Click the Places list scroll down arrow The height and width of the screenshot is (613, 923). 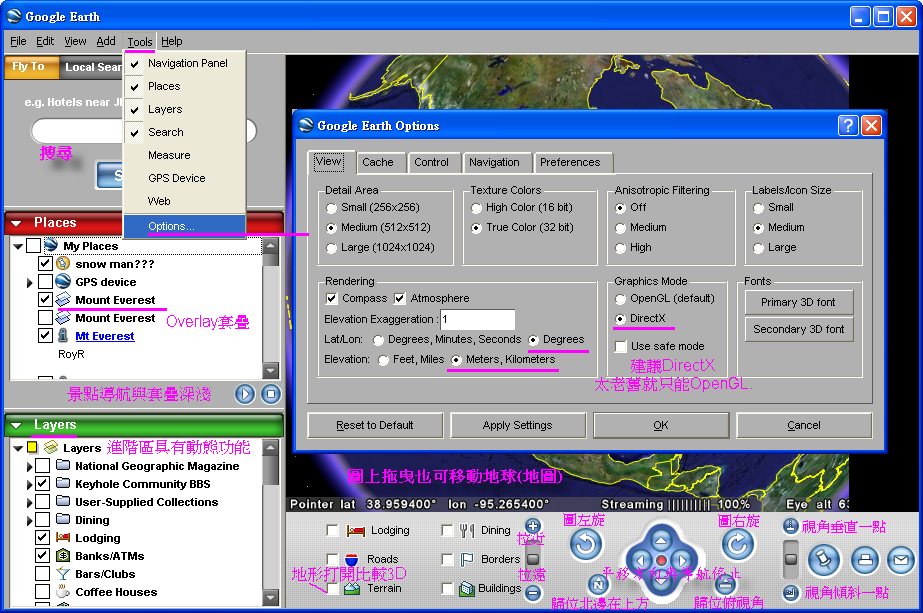tap(271, 370)
